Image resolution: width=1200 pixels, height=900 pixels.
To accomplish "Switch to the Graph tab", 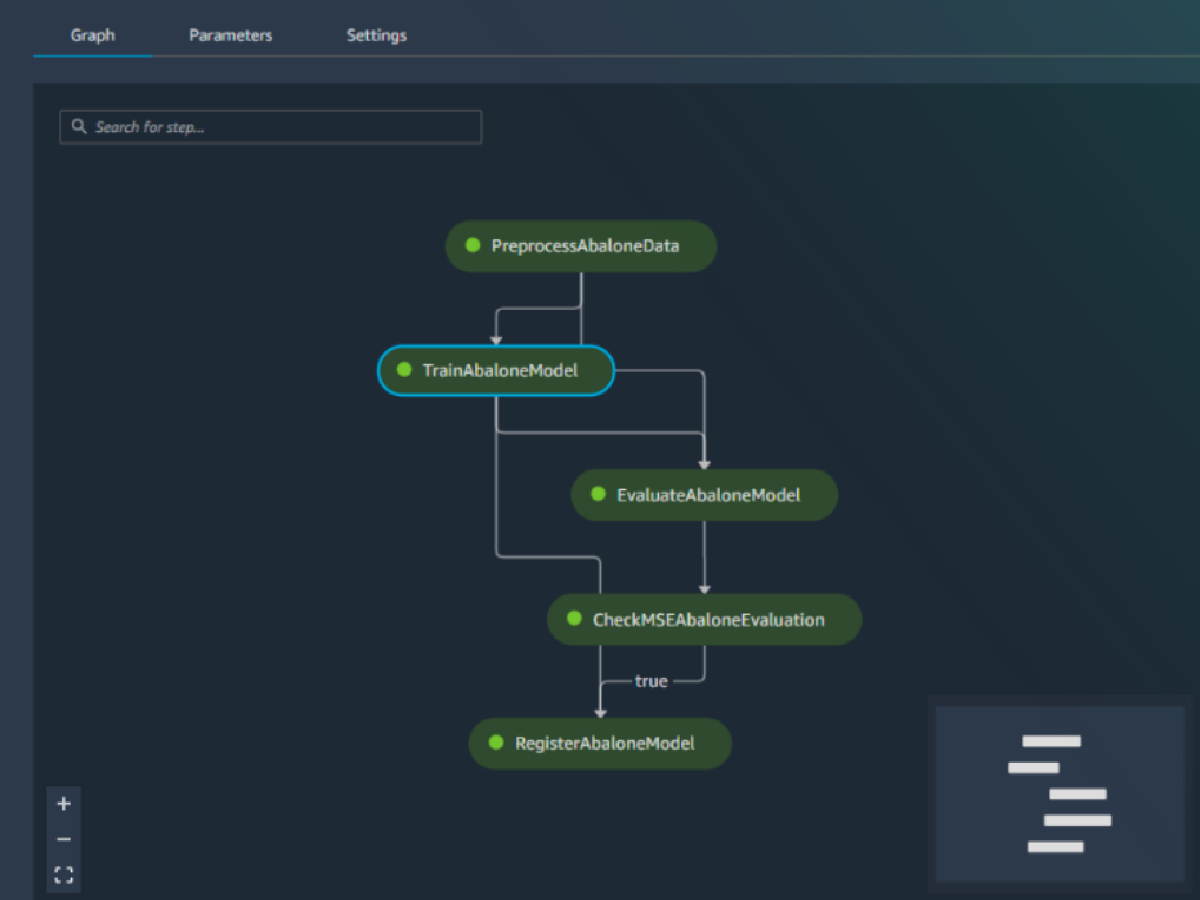I will point(93,35).
